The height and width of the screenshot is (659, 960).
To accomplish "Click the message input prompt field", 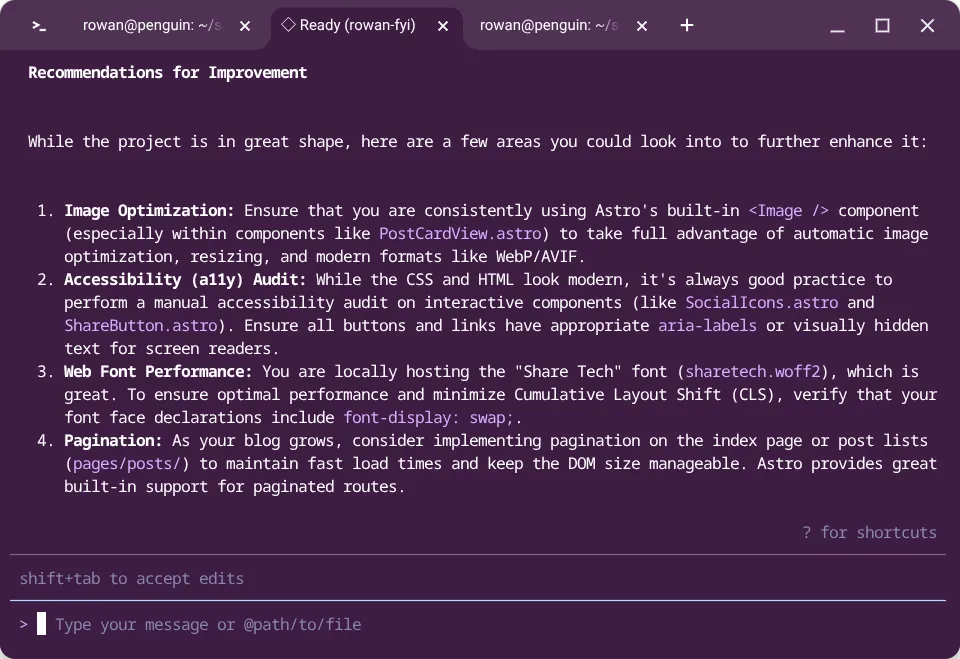I will (x=207, y=623).
